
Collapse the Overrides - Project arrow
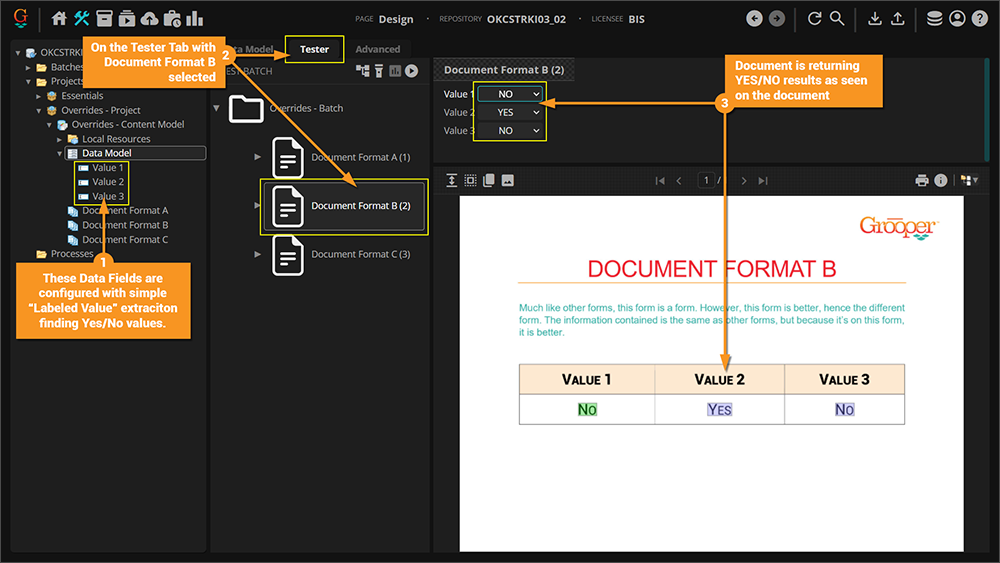[38, 110]
